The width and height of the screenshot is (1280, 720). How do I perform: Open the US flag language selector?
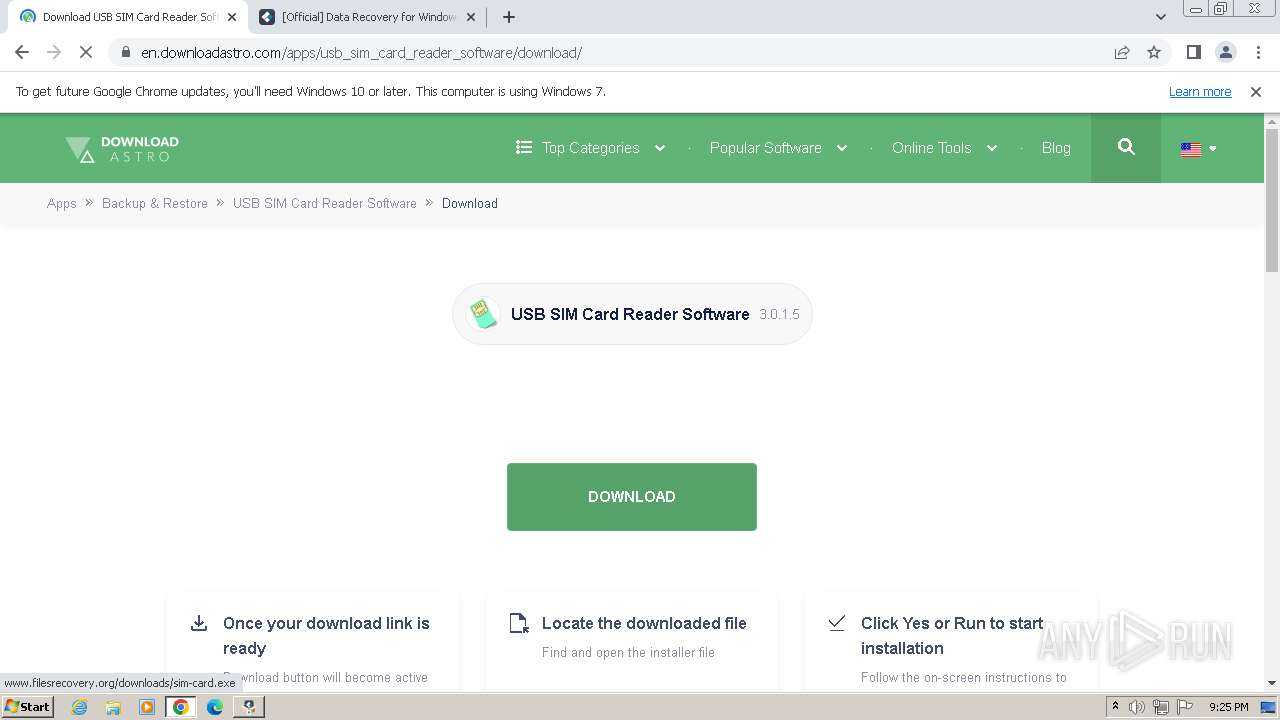pyautogui.click(x=1198, y=149)
